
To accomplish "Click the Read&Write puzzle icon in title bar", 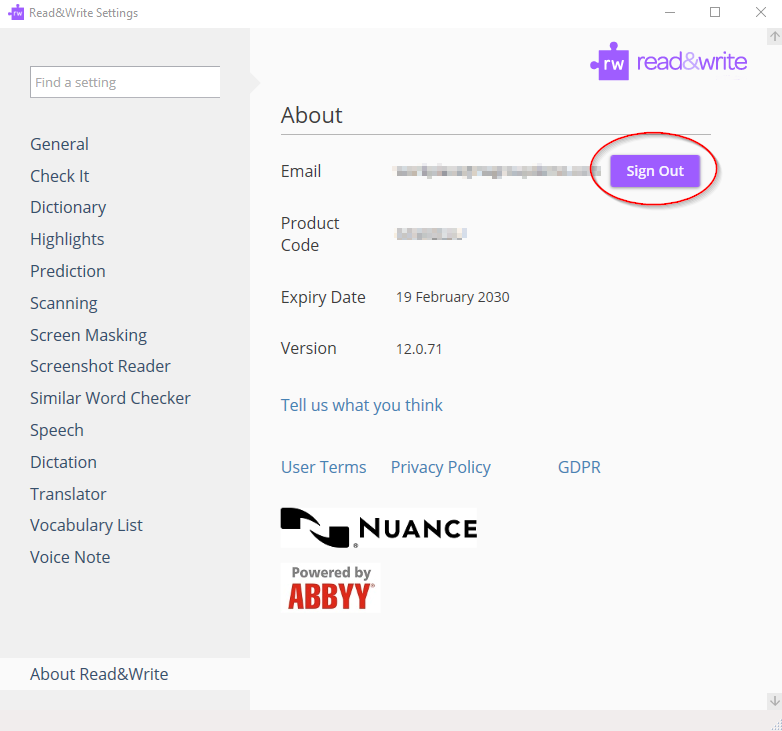I will click(x=16, y=12).
